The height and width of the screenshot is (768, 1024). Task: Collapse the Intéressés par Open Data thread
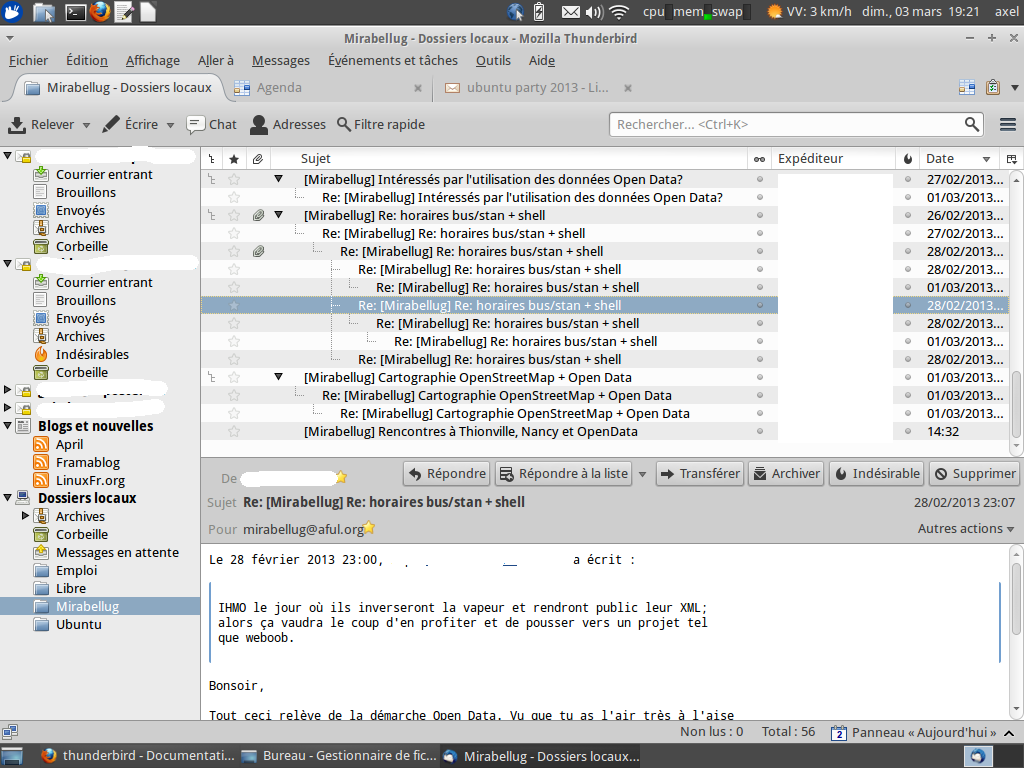[278, 178]
